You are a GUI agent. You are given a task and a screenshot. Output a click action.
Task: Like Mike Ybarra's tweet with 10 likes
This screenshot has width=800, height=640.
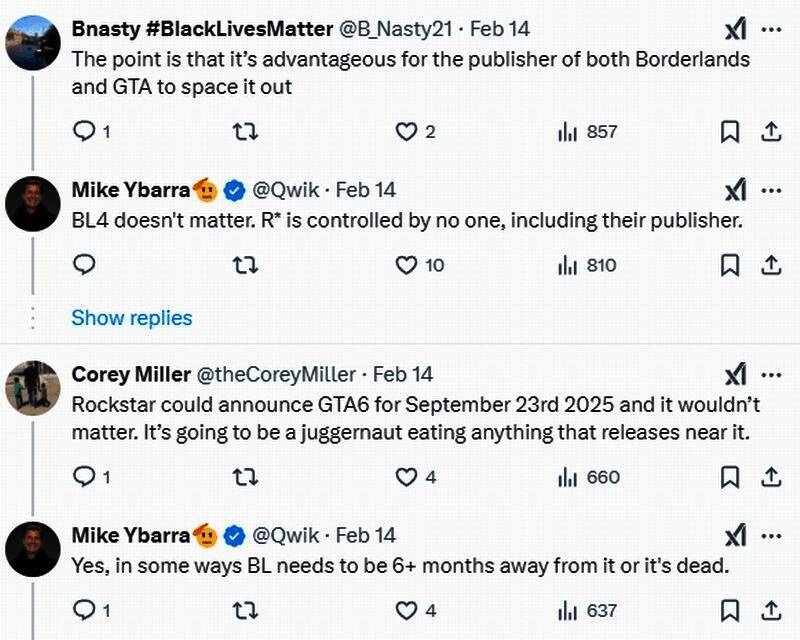coord(405,265)
